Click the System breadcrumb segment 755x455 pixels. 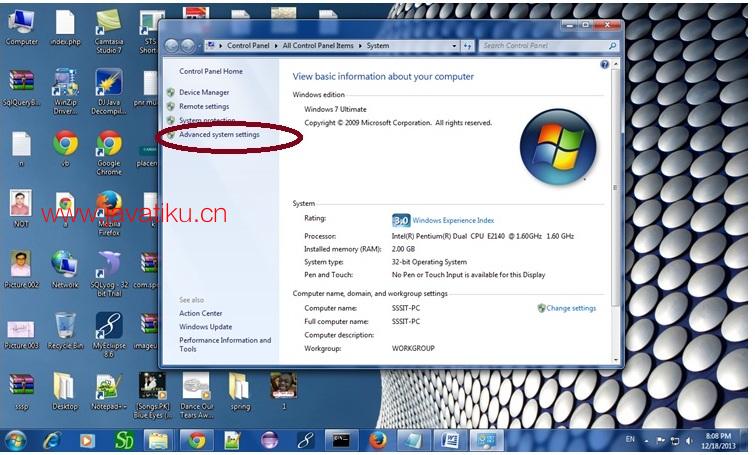point(378,46)
